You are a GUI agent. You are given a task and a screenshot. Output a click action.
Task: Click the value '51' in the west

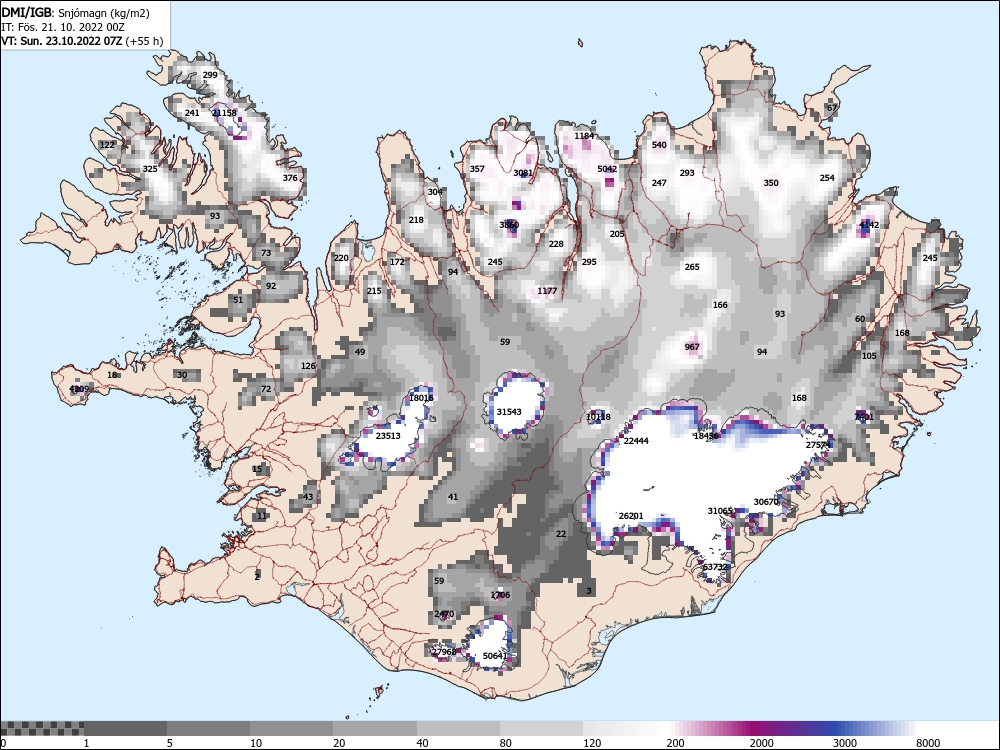(238, 300)
